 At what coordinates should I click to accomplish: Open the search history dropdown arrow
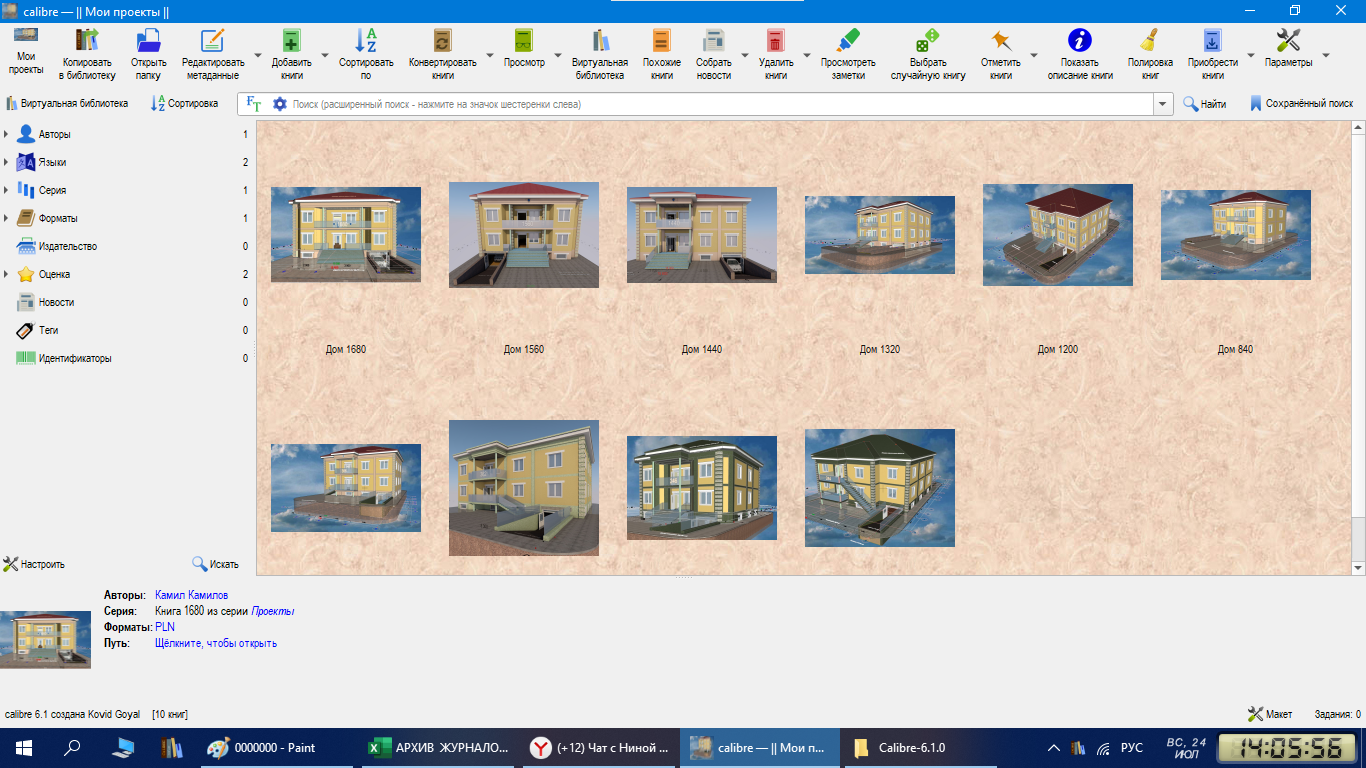point(1163,104)
